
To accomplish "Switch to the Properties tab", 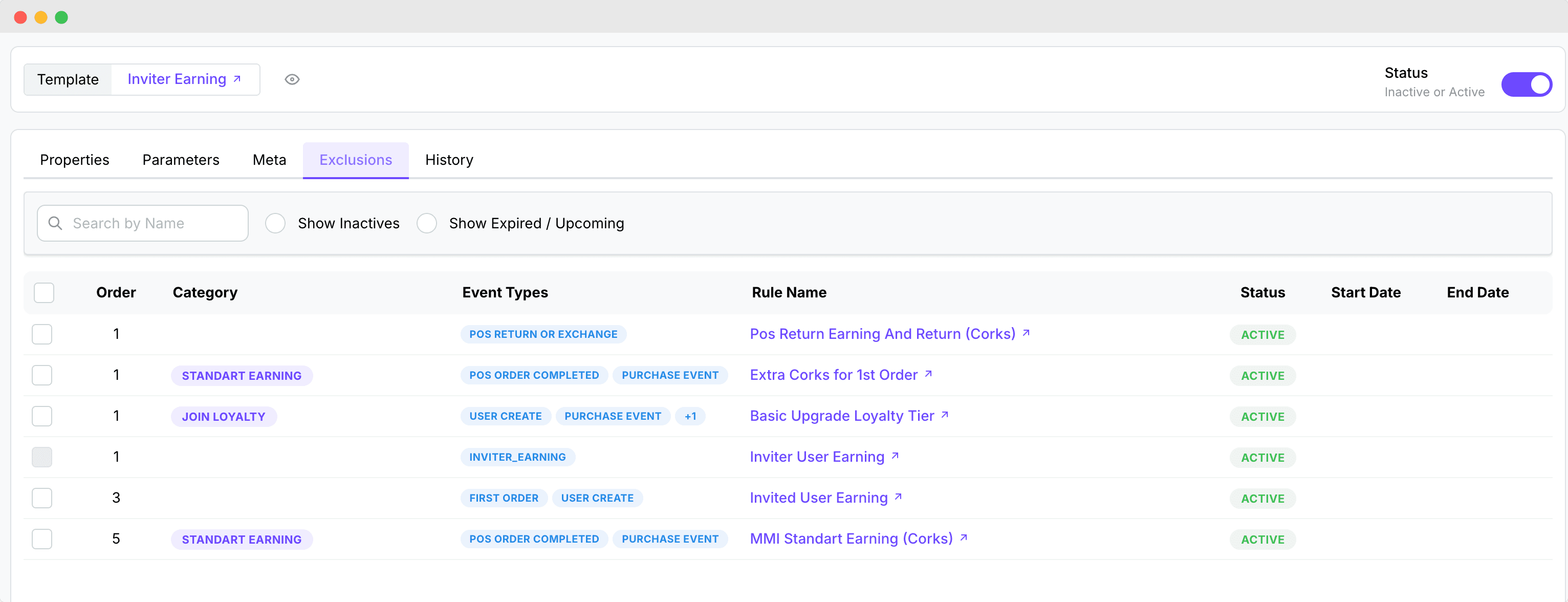I will [x=74, y=160].
